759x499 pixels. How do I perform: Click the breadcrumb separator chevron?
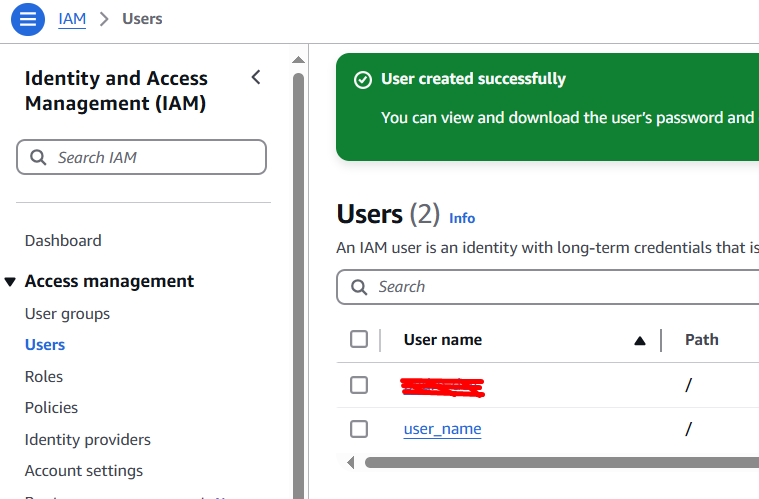[104, 19]
